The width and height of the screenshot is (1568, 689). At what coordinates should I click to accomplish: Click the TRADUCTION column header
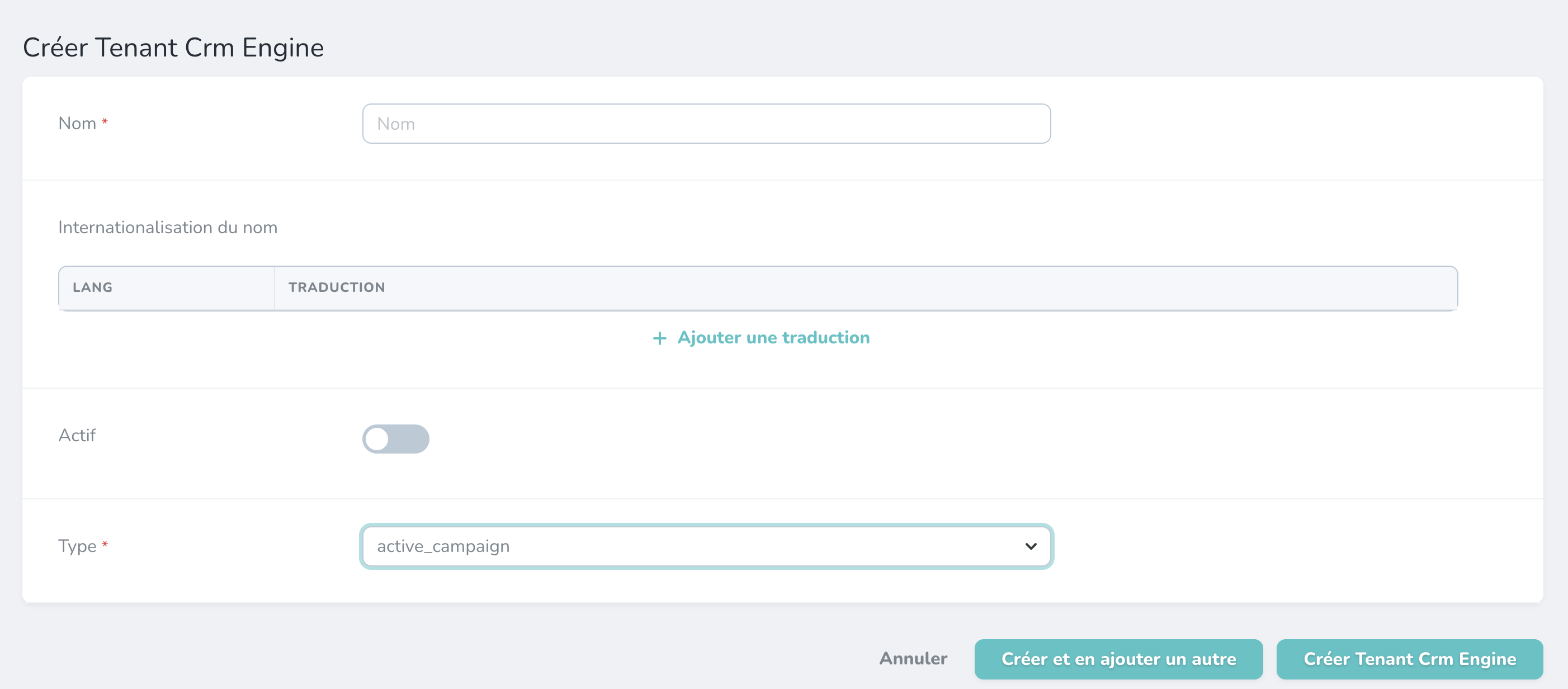tap(337, 287)
